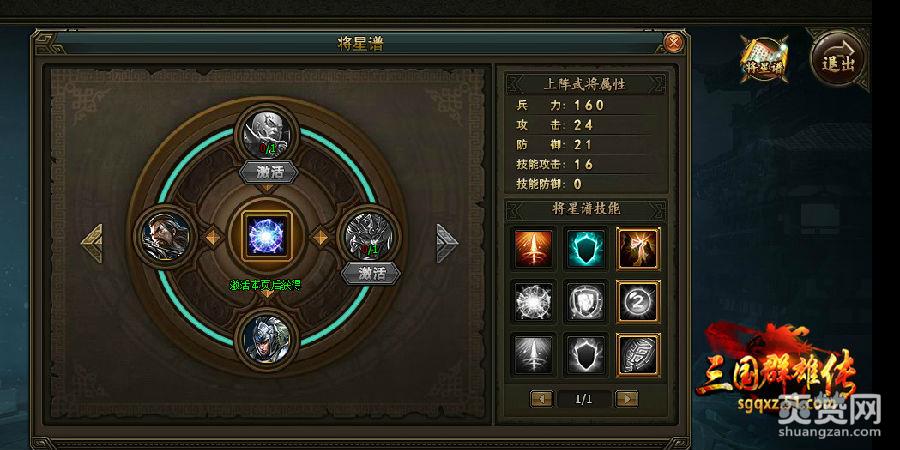Close the 将星谱 panel
The height and width of the screenshot is (450, 900).
[674, 42]
